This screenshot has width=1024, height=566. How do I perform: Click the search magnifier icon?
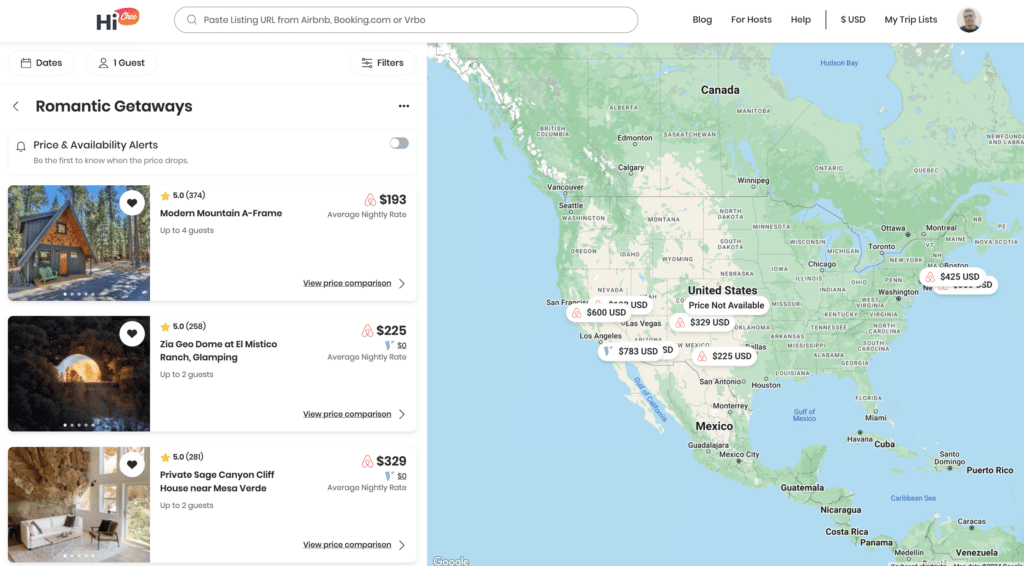192,20
